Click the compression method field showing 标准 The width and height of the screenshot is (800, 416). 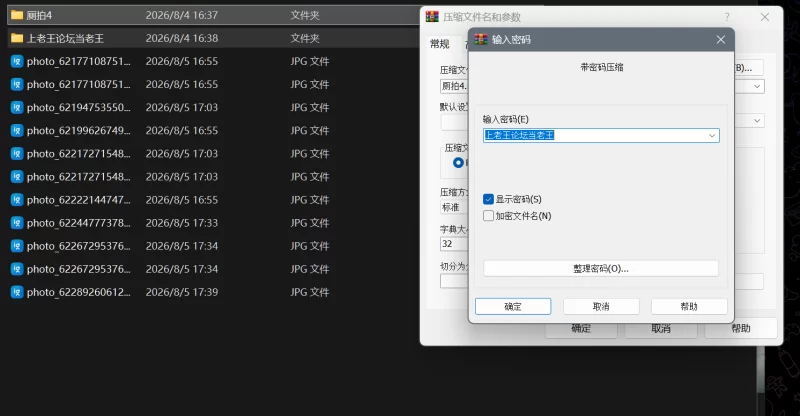click(454, 207)
